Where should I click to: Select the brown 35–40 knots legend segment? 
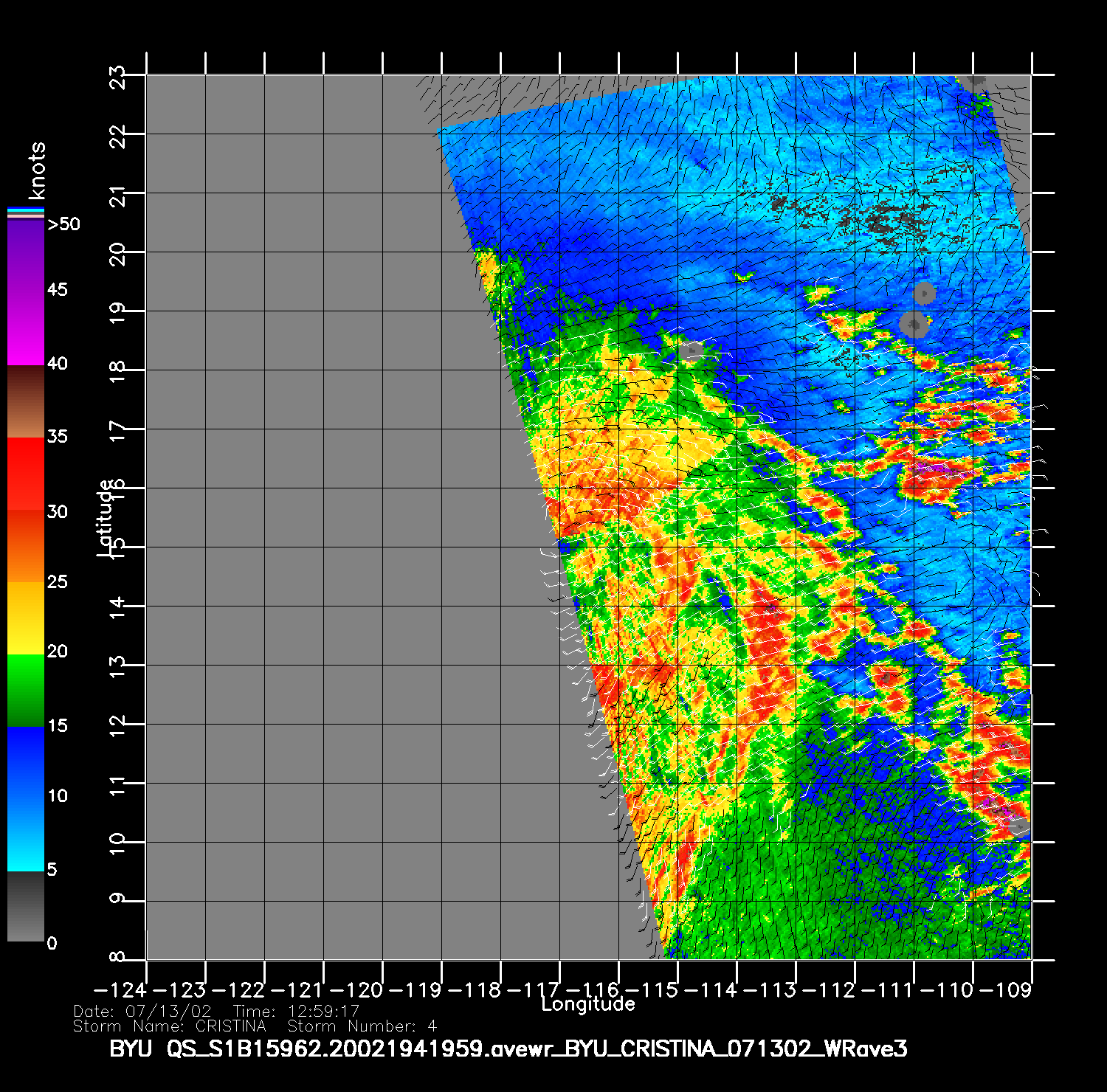coord(26,402)
